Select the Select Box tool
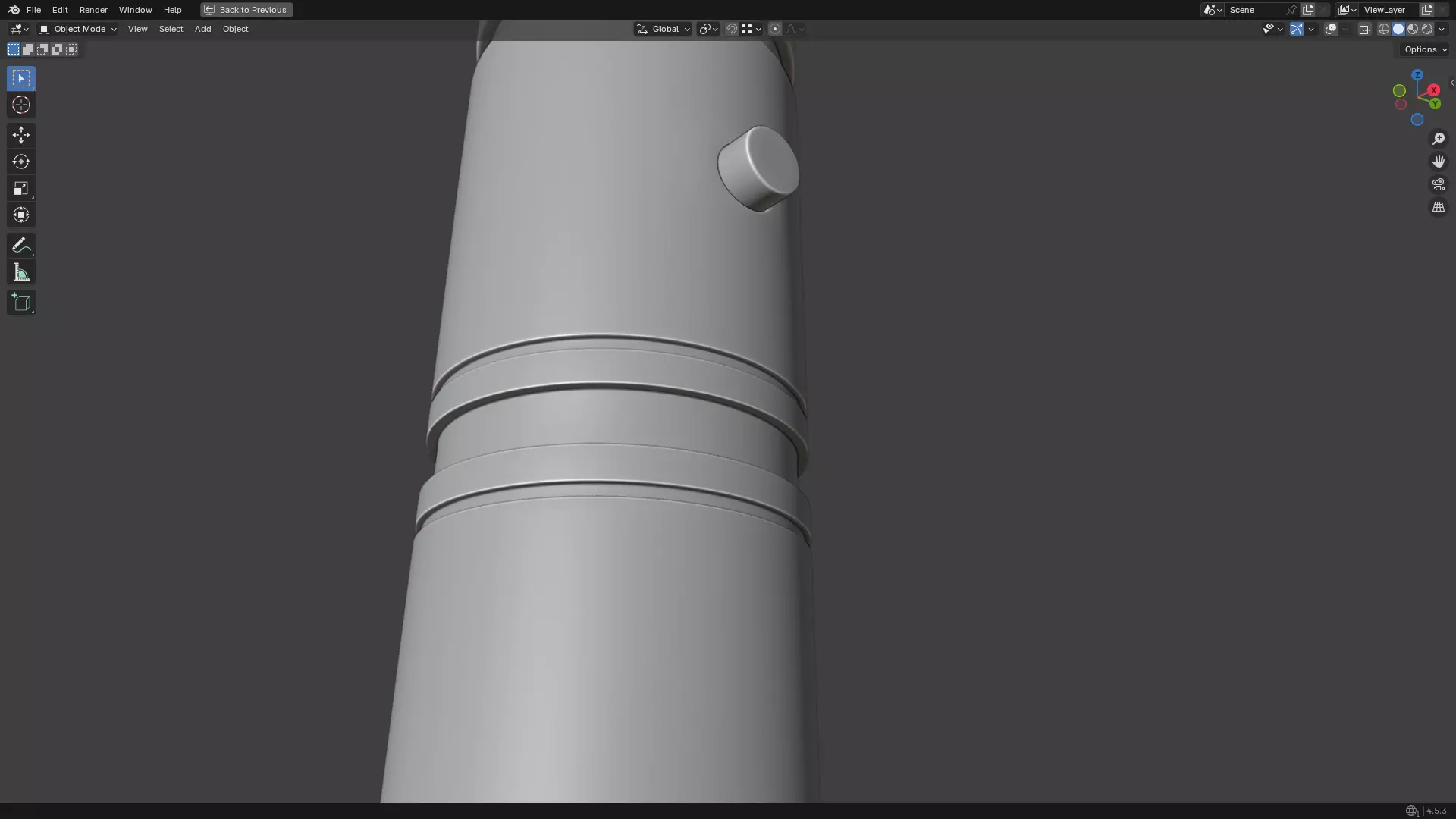The width and height of the screenshot is (1456, 819). coord(21,78)
